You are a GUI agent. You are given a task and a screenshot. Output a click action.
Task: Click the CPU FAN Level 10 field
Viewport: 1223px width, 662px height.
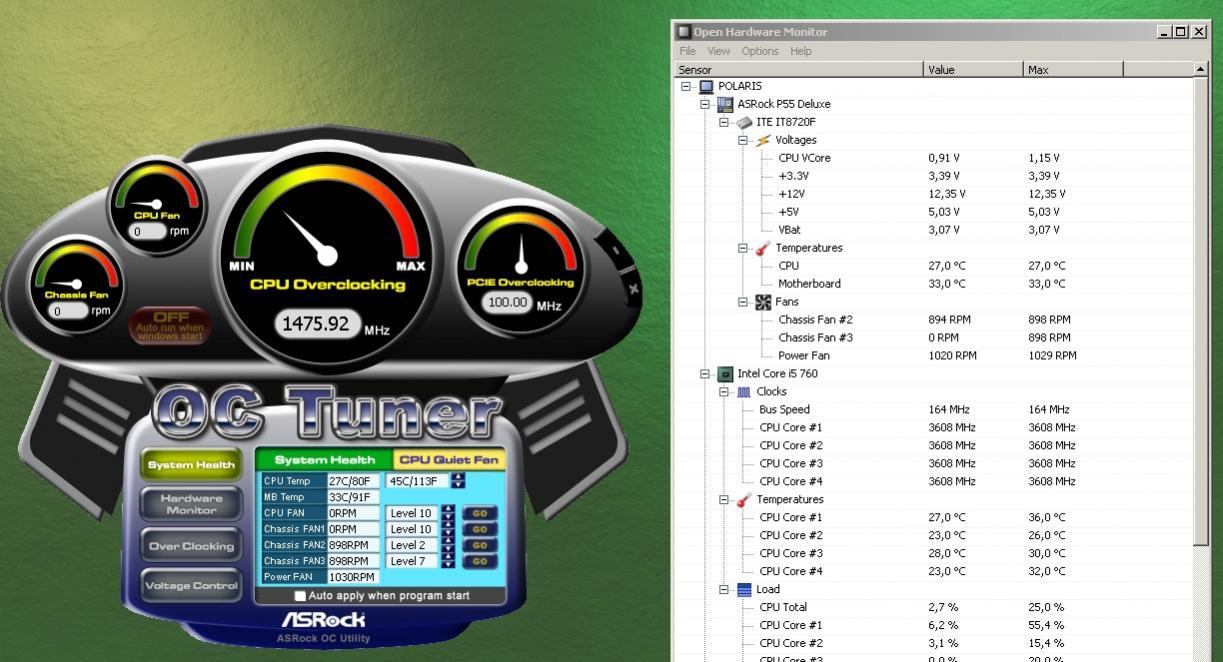[412, 513]
